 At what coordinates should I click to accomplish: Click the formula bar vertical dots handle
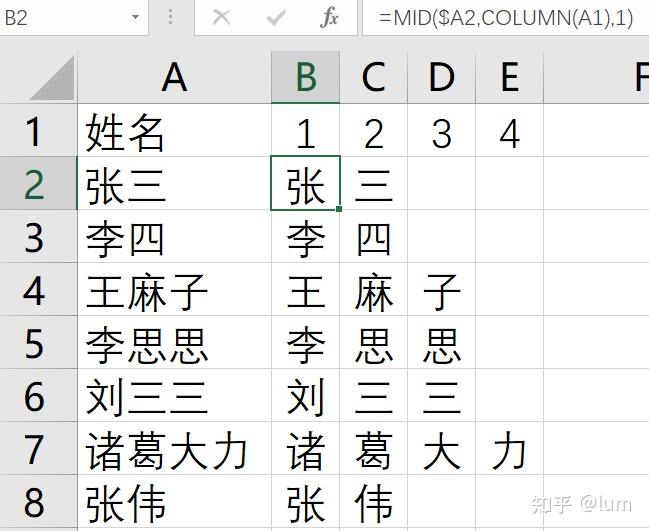171,17
